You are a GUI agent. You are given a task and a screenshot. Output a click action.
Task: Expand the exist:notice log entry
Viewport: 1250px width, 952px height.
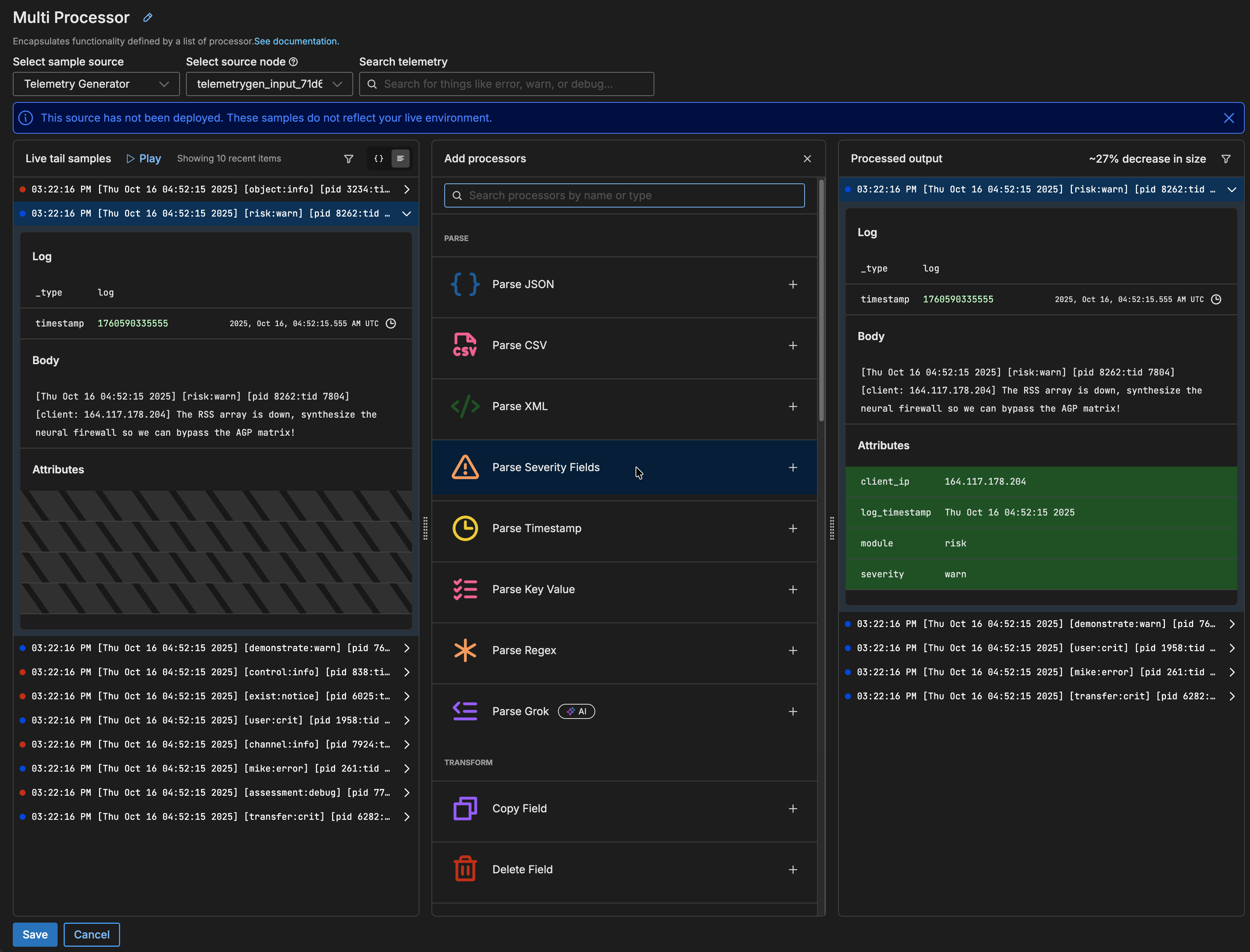tap(406, 696)
